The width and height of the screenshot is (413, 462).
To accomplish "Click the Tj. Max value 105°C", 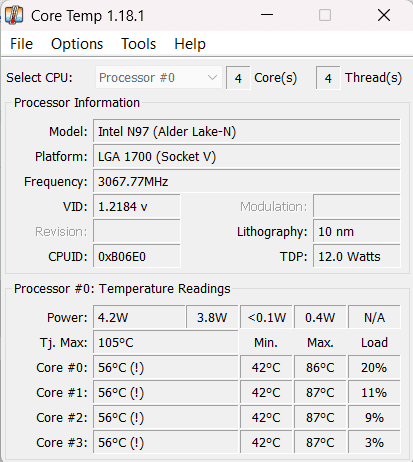I will [166, 342].
